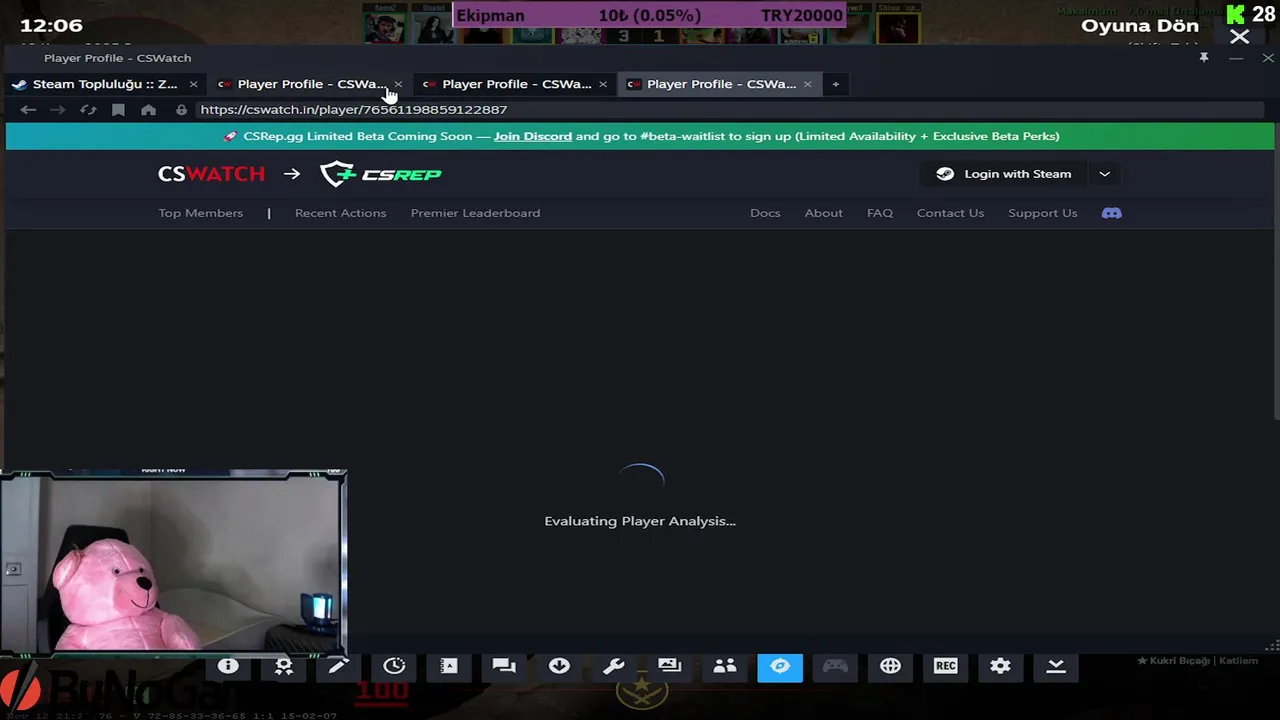1280x720 pixels.
Task: Open the achievements ribbon icon in overlay bar
Action: [284, 666]
